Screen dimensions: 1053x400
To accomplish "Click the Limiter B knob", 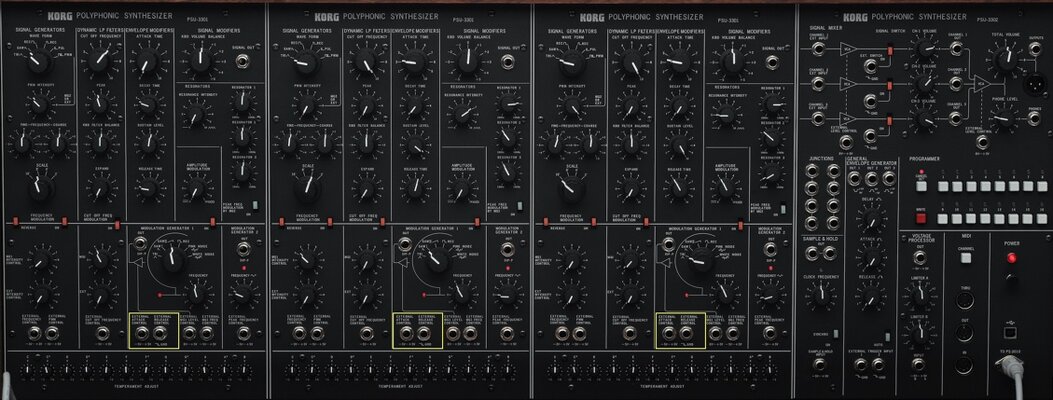I will tap(920, 334).
